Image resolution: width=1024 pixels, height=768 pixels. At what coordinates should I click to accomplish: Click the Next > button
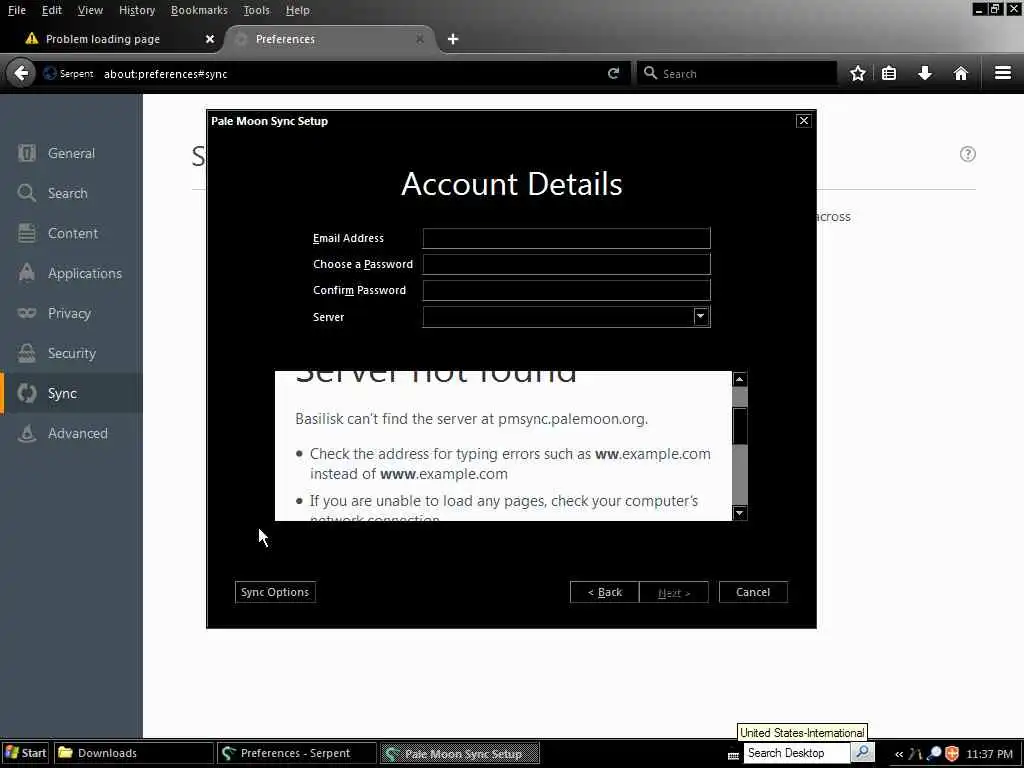674,592
